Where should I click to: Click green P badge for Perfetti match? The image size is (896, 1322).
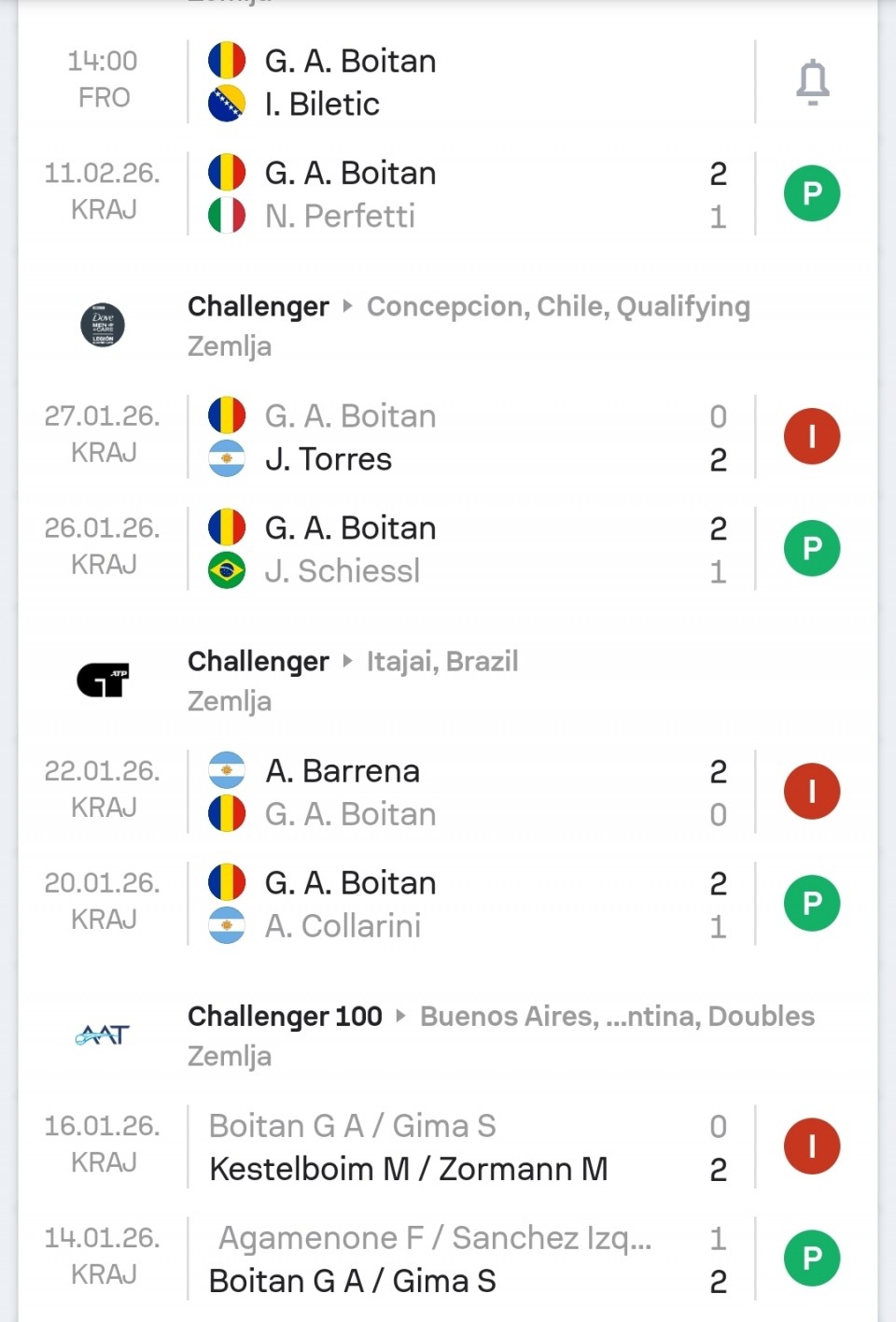point(812,194)
